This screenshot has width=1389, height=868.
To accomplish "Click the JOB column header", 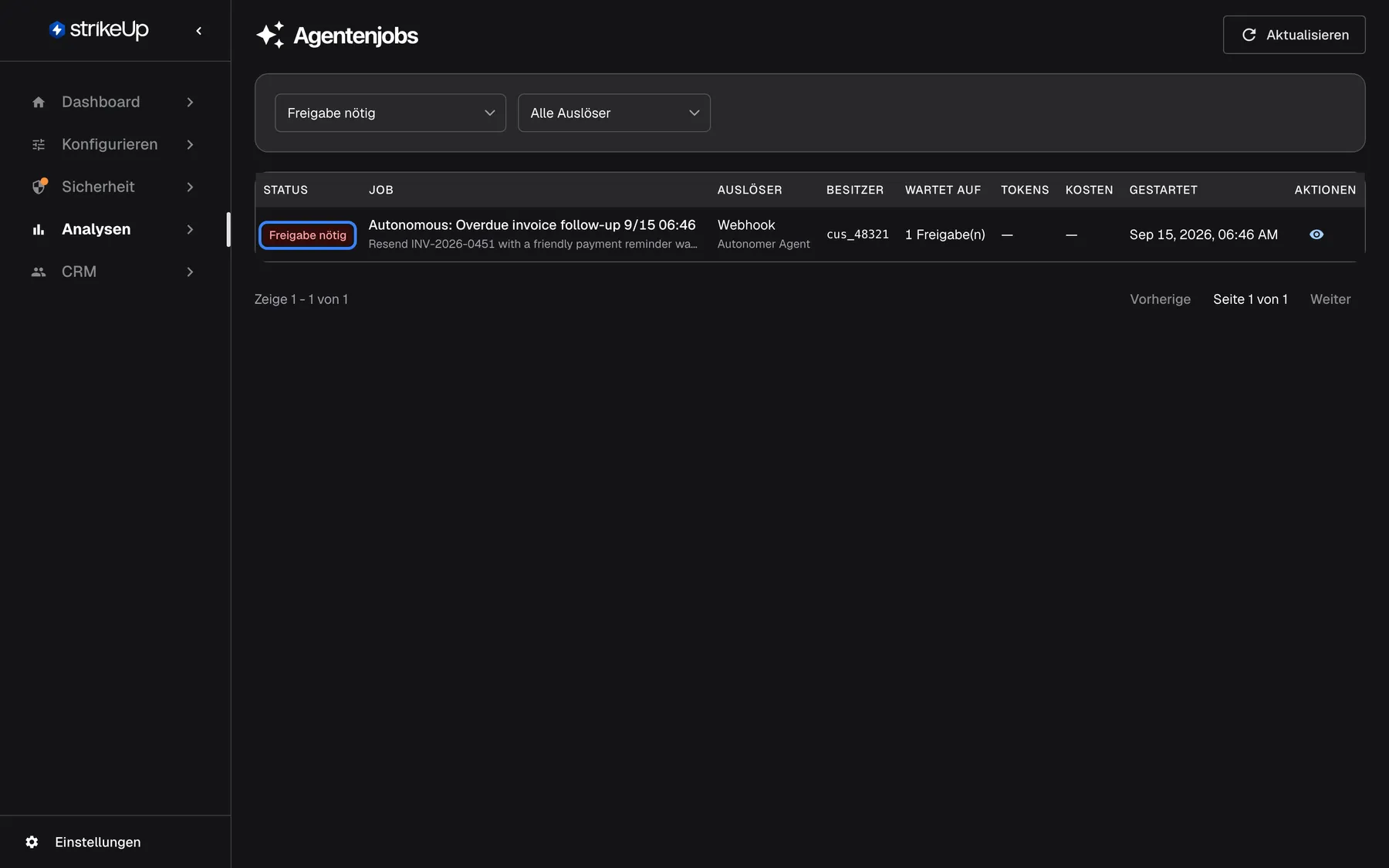I will click(x=381, y=190).
